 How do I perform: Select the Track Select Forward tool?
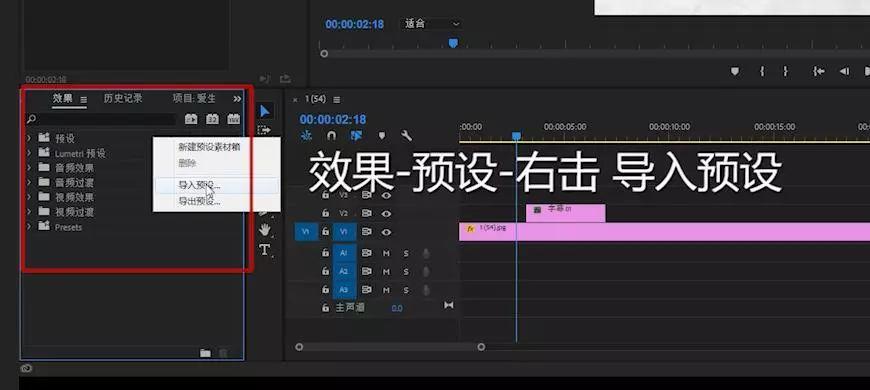pyautogui.click(x=264, y=130)
